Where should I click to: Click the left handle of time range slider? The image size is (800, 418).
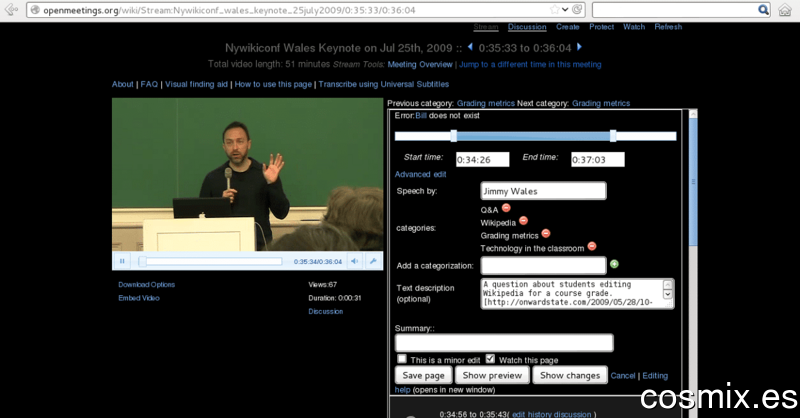[454, 135]
